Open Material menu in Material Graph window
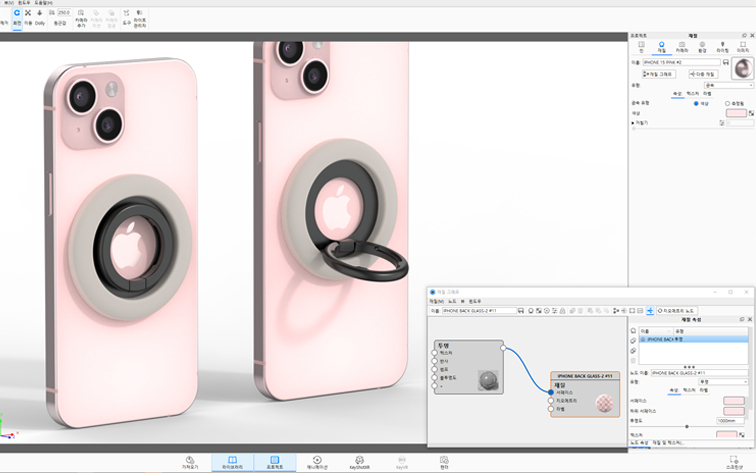This screenshot has width=756, height=473. pyautogui.click(x=436, y=301)
